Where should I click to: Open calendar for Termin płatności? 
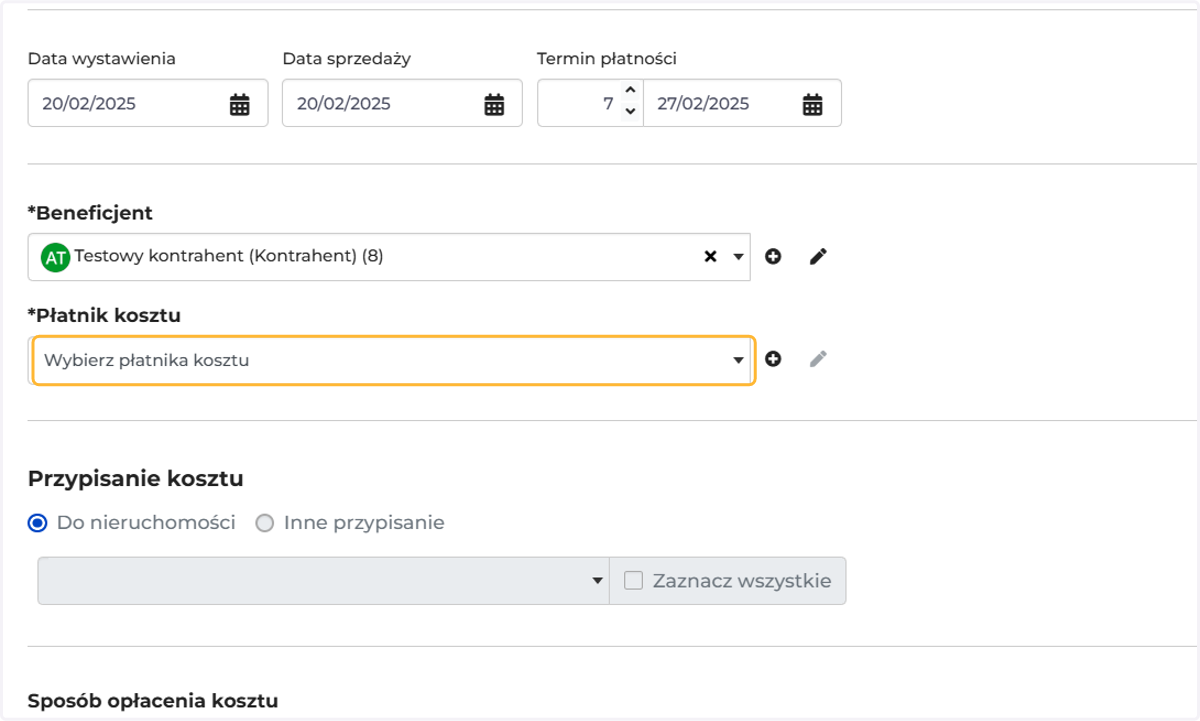tap(813, 104)
